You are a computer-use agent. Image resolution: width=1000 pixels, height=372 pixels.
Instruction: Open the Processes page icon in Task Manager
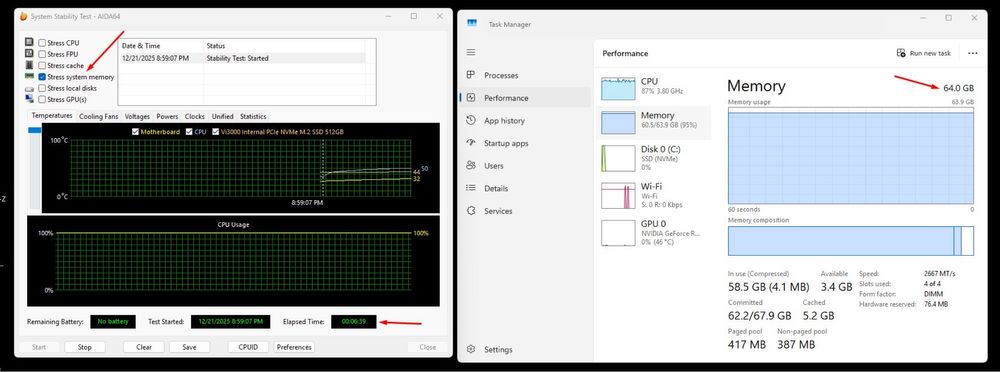point(471,75)
